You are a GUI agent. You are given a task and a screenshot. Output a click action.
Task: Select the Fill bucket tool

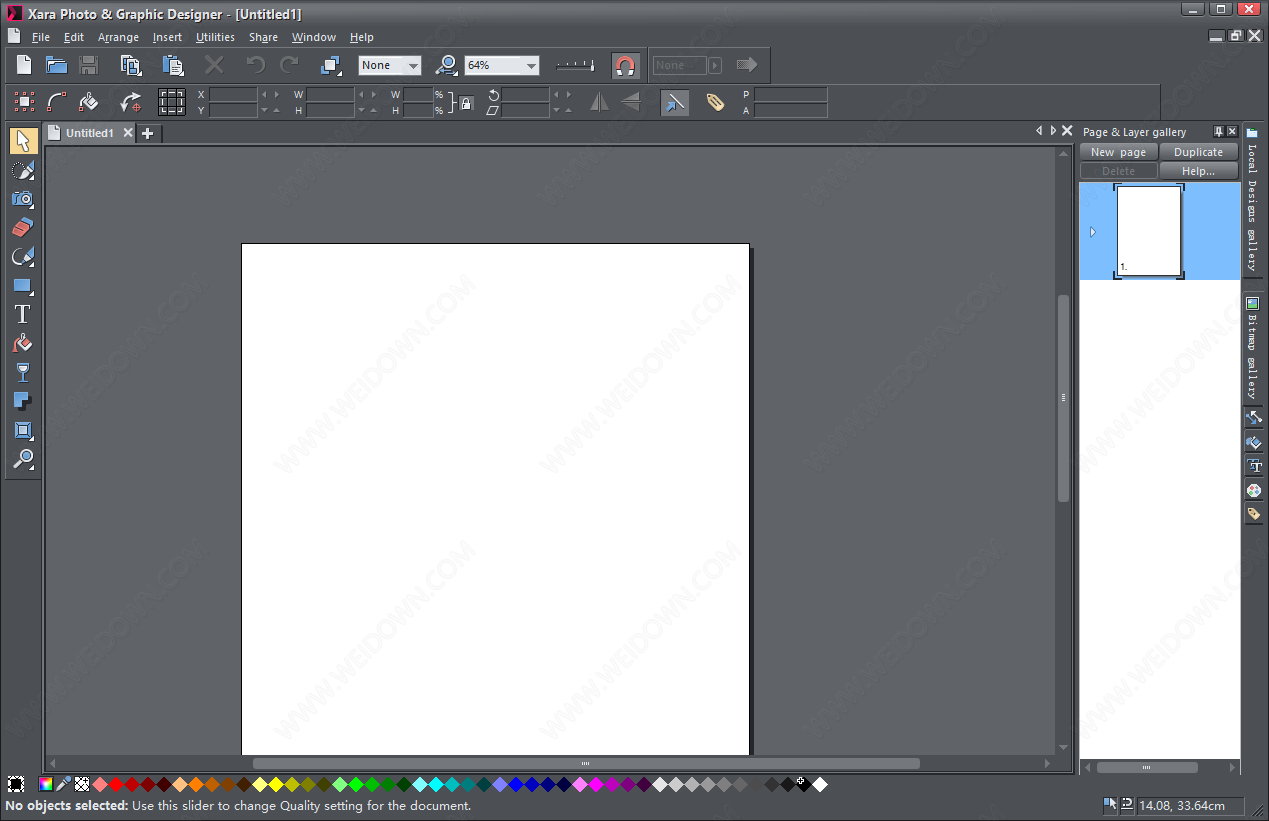tap(23, 344)
